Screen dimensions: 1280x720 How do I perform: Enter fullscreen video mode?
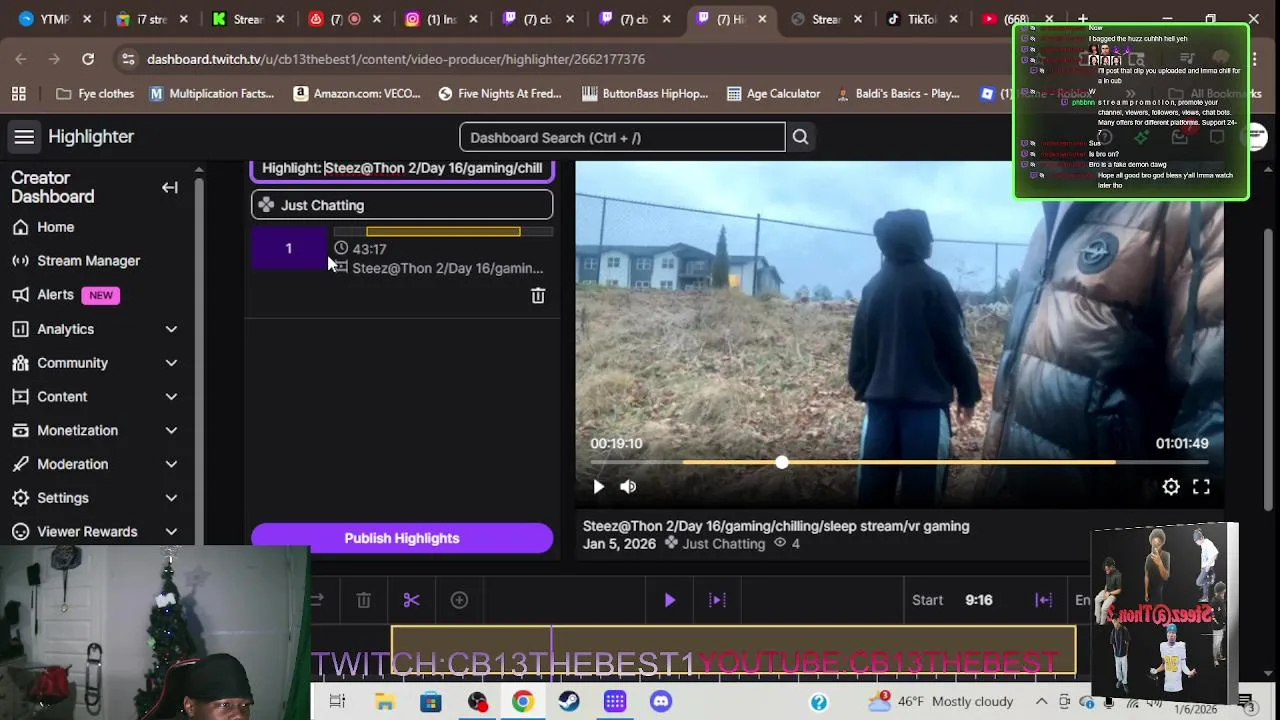(1201, 487)
